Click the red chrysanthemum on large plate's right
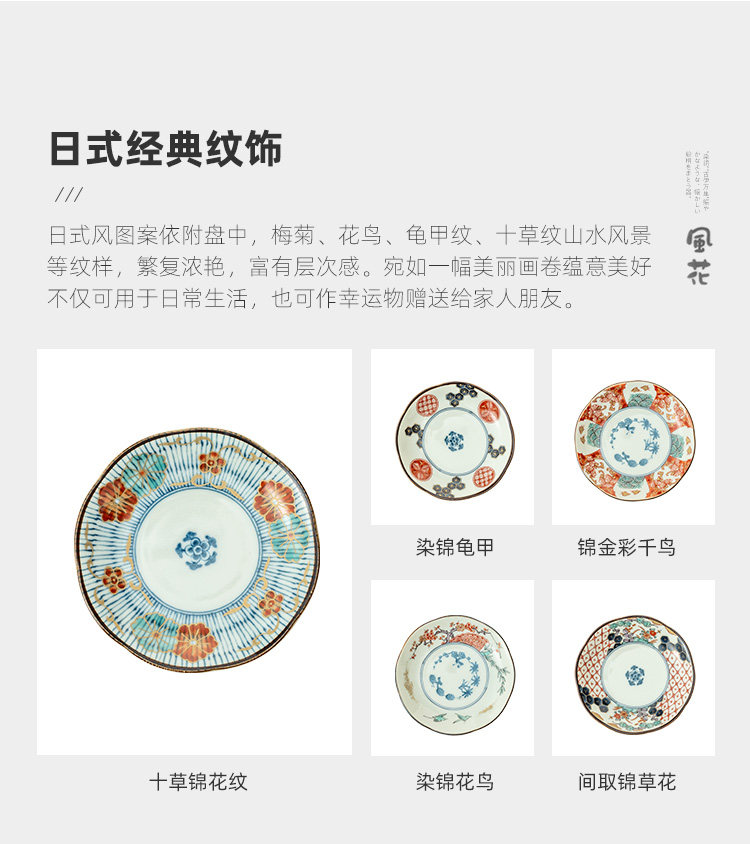The image size is (750, 844). coord(275,501)
